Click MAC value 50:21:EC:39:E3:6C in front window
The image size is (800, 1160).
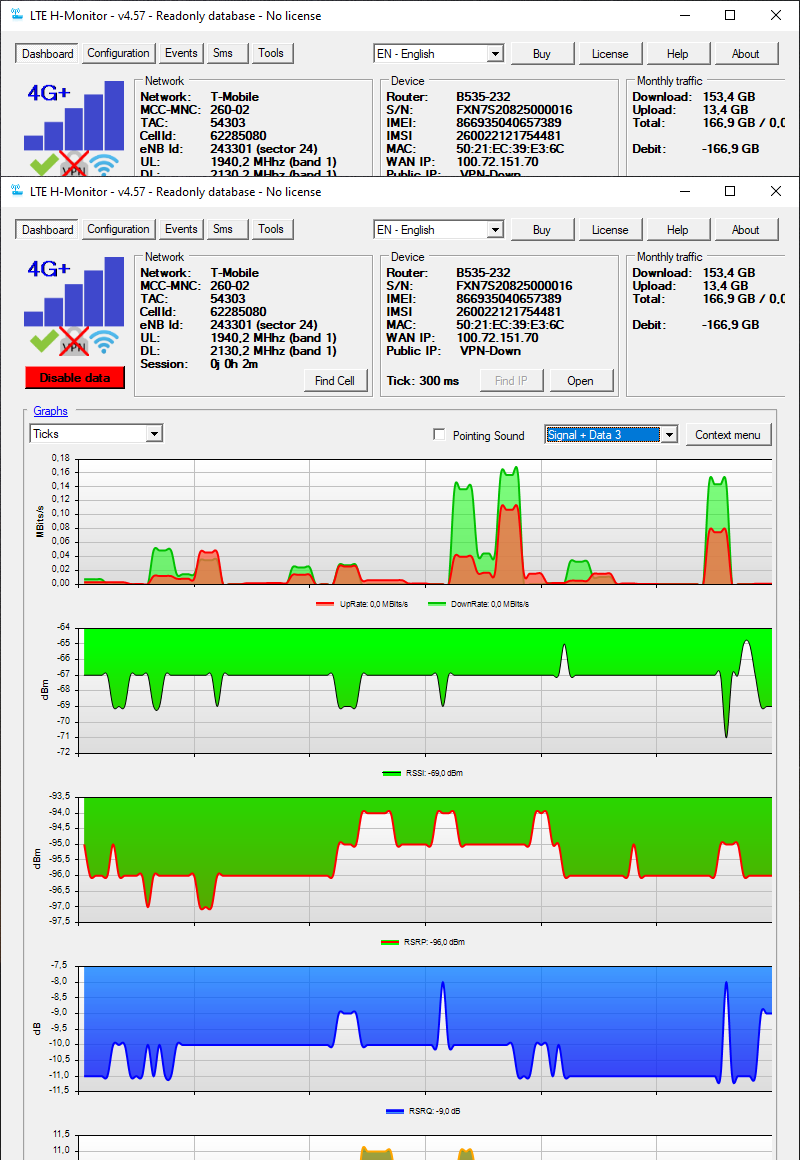(x=511, y=325)
